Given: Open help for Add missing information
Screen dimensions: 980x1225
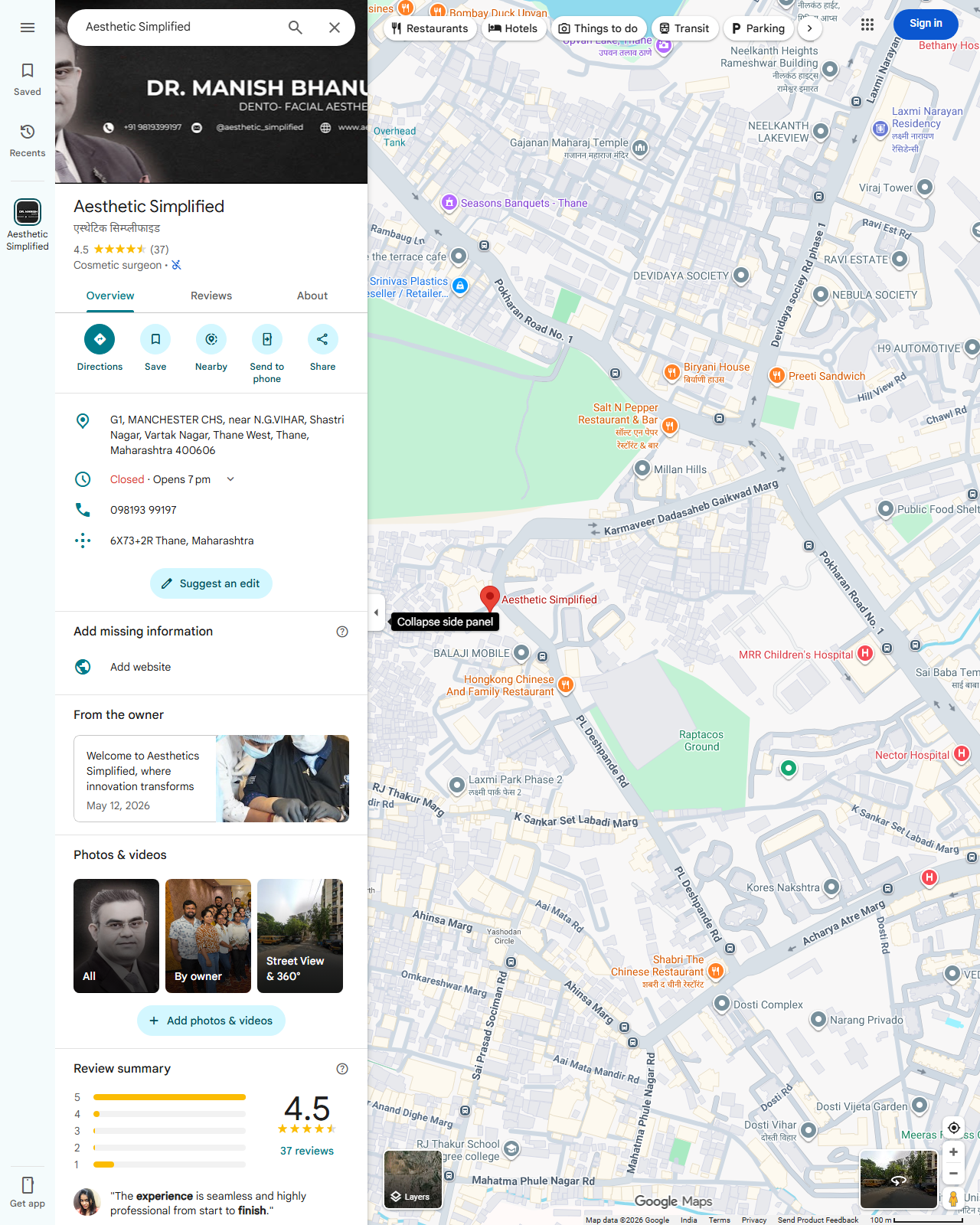Looking at the screenshot, I should pyautogui.click(x=342, y=632).
